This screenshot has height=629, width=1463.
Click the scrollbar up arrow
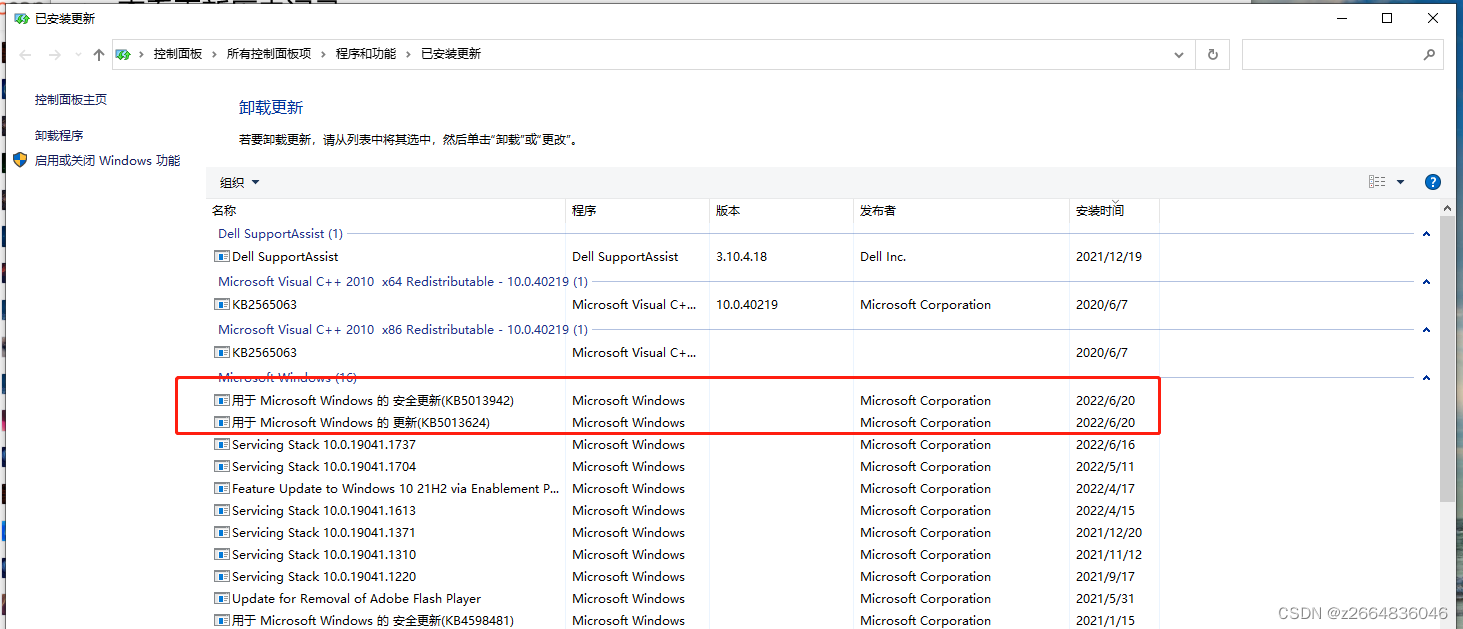pyautogui.click(x=1447, y=207)
